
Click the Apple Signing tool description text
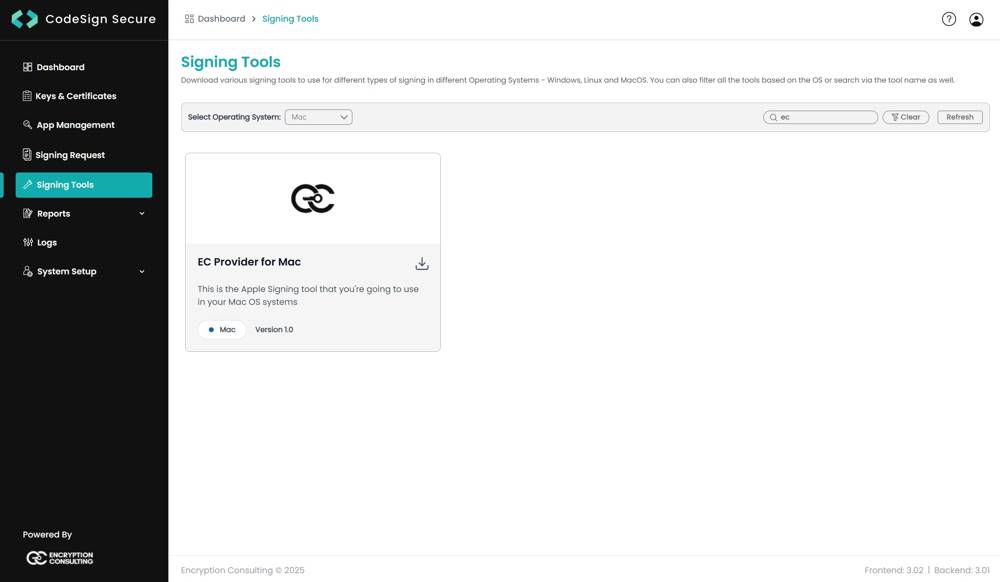point(308,295)
